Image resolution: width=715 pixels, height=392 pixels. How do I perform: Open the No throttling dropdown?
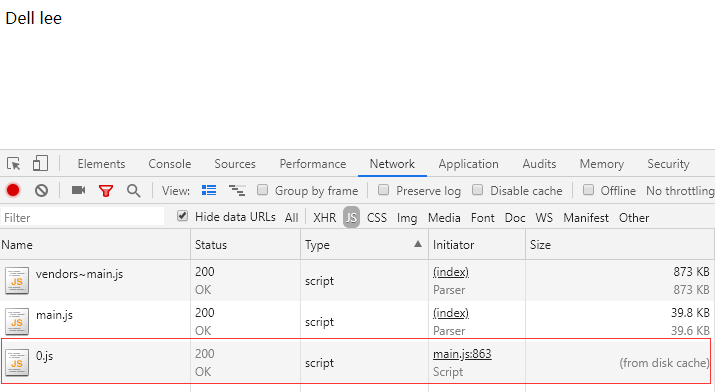tap(680, 191)
